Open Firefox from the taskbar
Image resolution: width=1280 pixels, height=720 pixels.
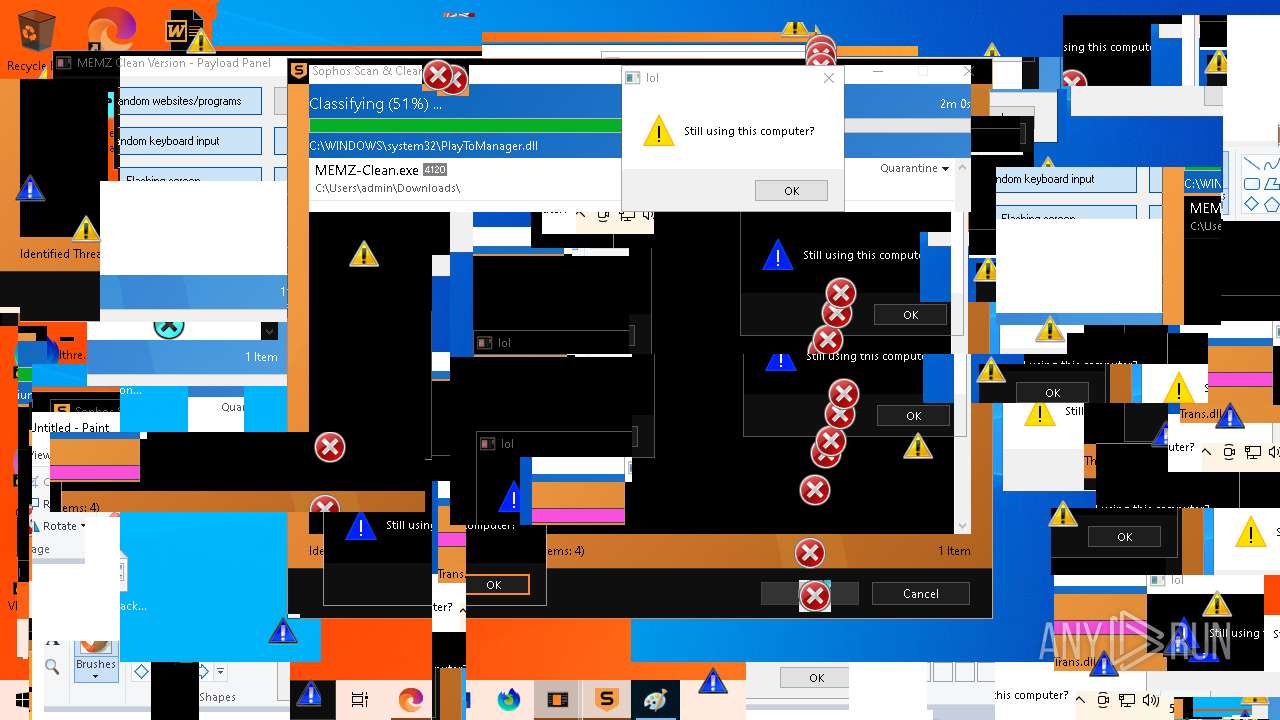click(x=509, y=701)
